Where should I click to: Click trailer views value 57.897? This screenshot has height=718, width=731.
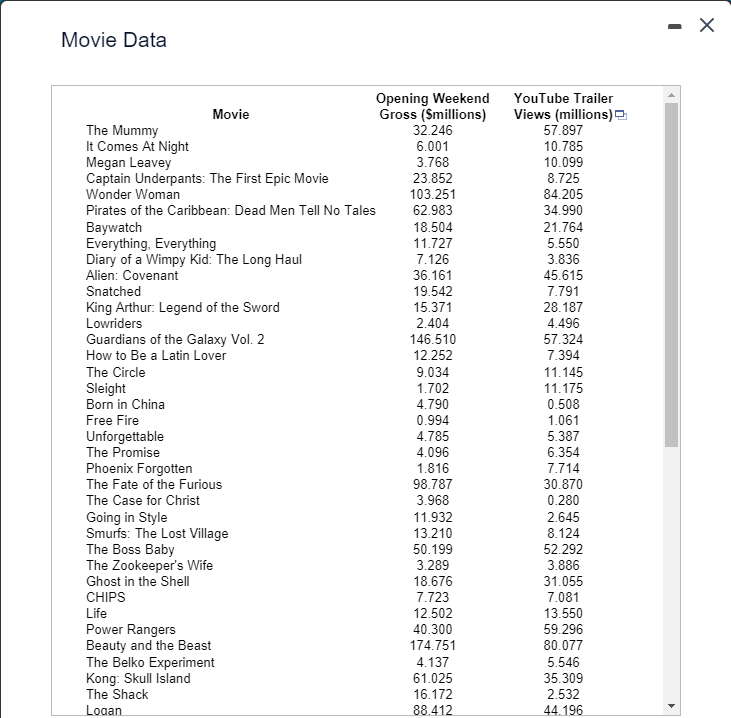coord(563,131)
